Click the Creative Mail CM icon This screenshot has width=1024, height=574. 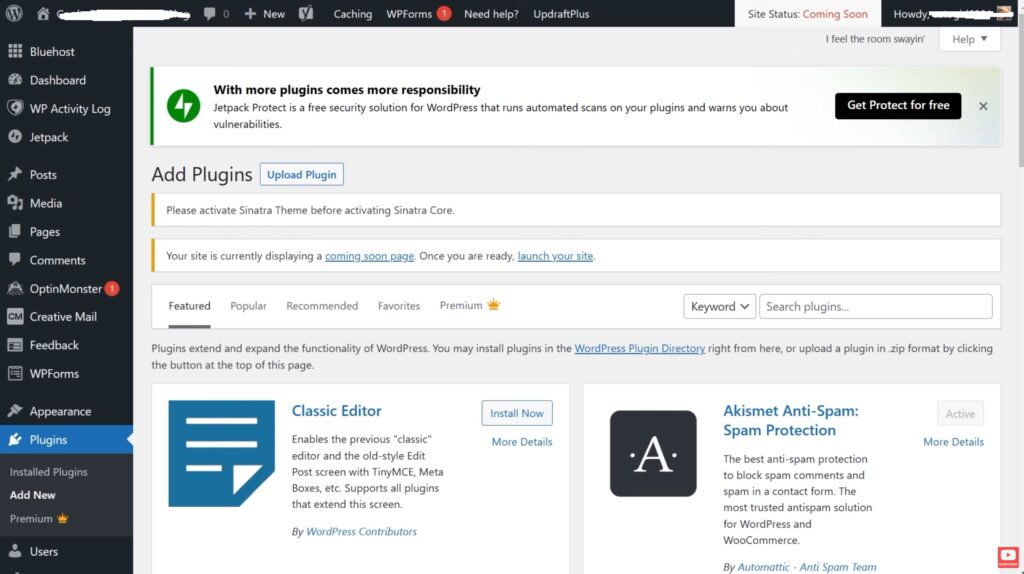15,316
